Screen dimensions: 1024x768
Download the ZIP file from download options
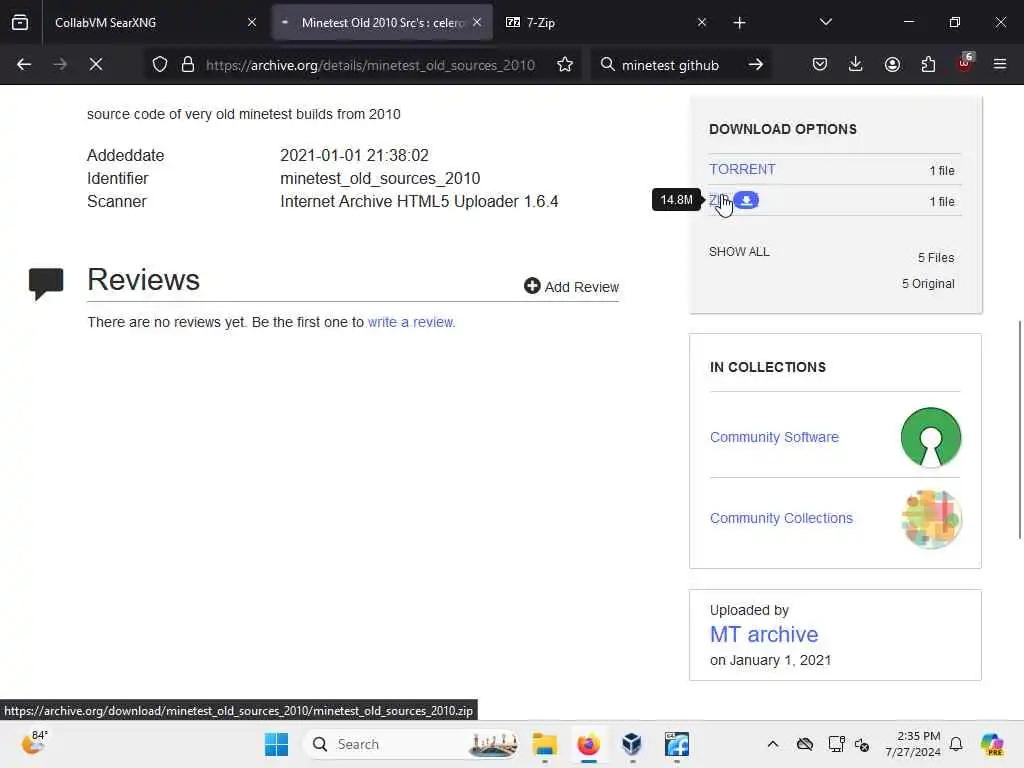[x=719, y=200]
